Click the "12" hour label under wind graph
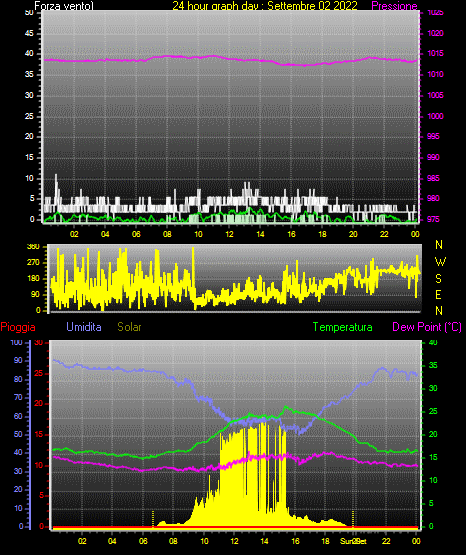The image size is (466, 555). tap(229, 234)
